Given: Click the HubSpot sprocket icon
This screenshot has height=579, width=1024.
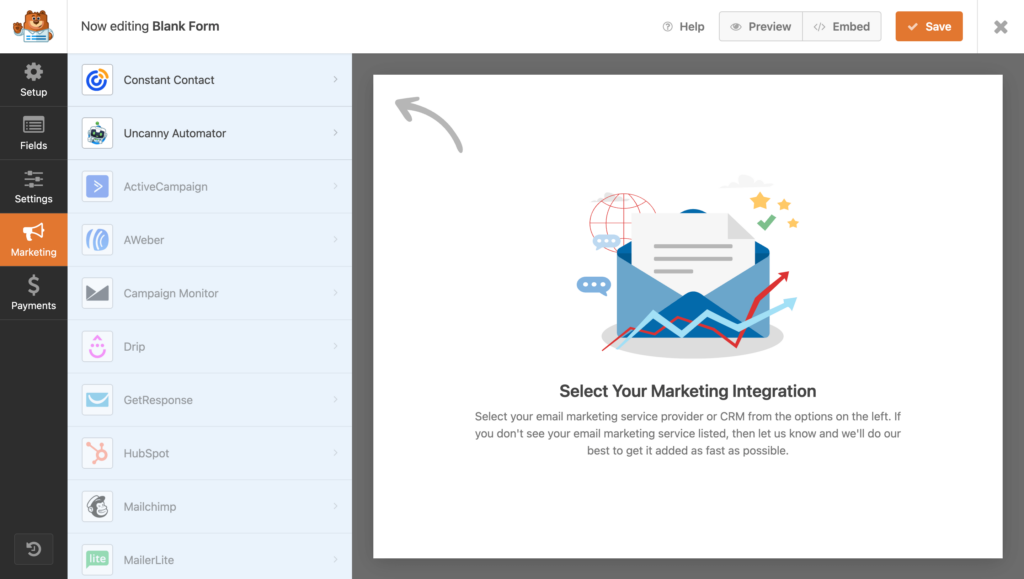Looking at the screenshot, I should (x=97, y=453).
